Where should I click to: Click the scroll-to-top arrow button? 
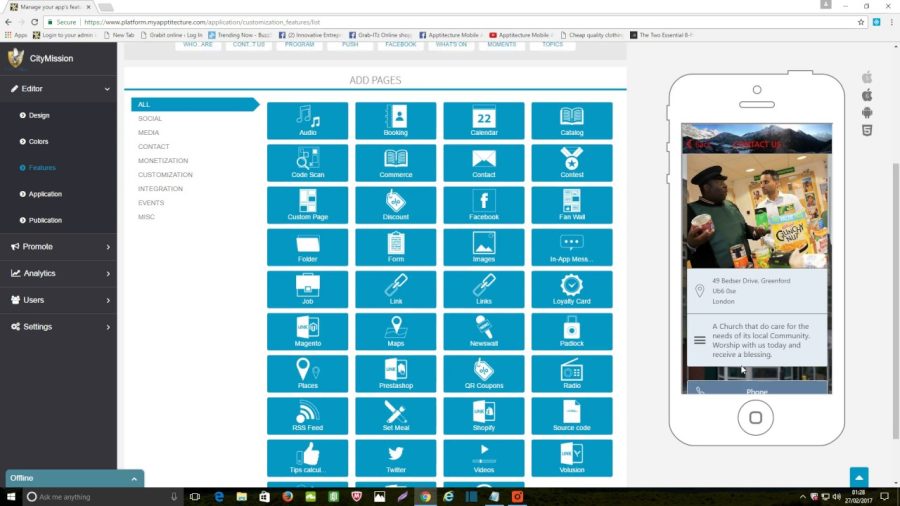(859, 477)
